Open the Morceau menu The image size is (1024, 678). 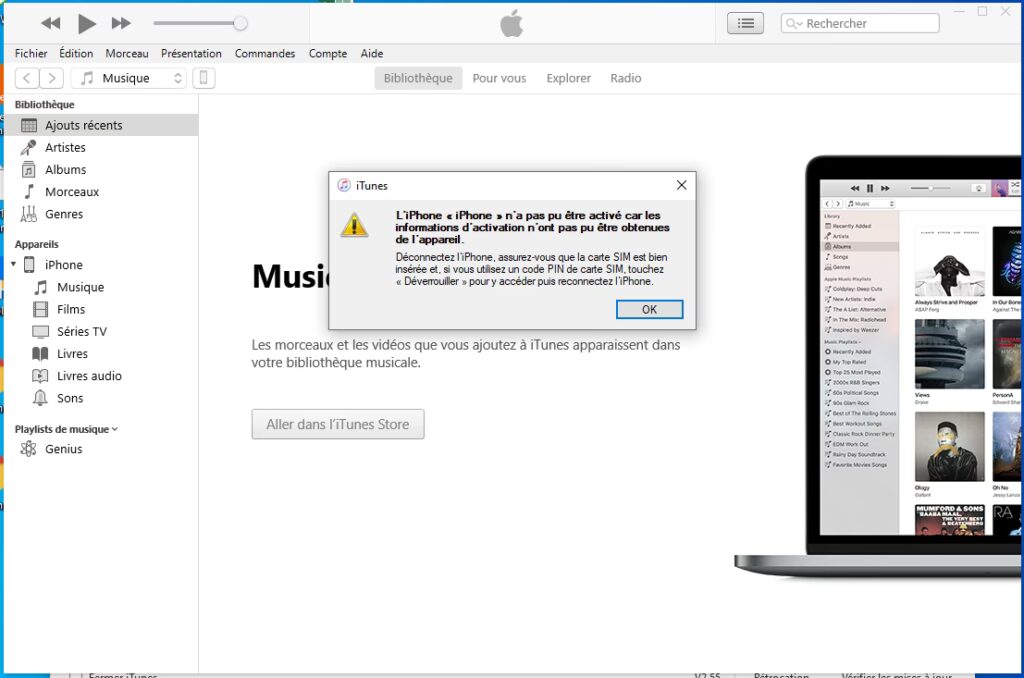point(127,54)
